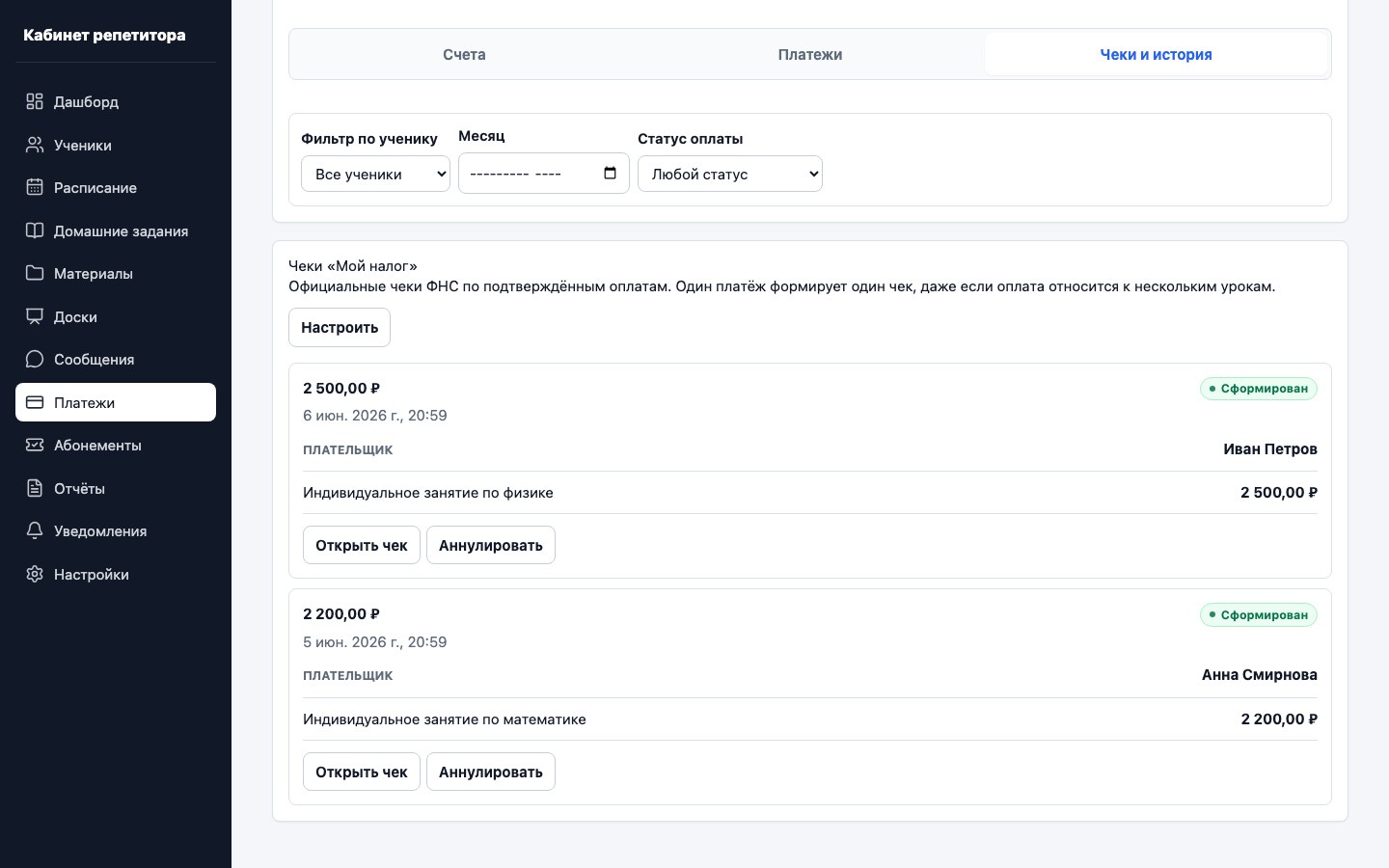Navigate to Материалы
The image size is (1389, 868).
[x=116, y=273]
